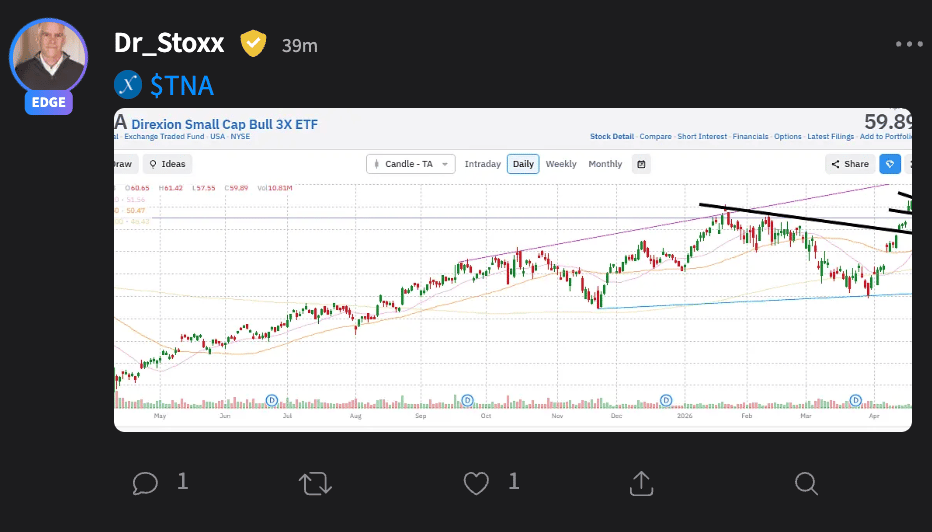Viewport: 932px width, 532px height.
Task: Open the three-dot post options menu
Action: [x=909, y=44]
